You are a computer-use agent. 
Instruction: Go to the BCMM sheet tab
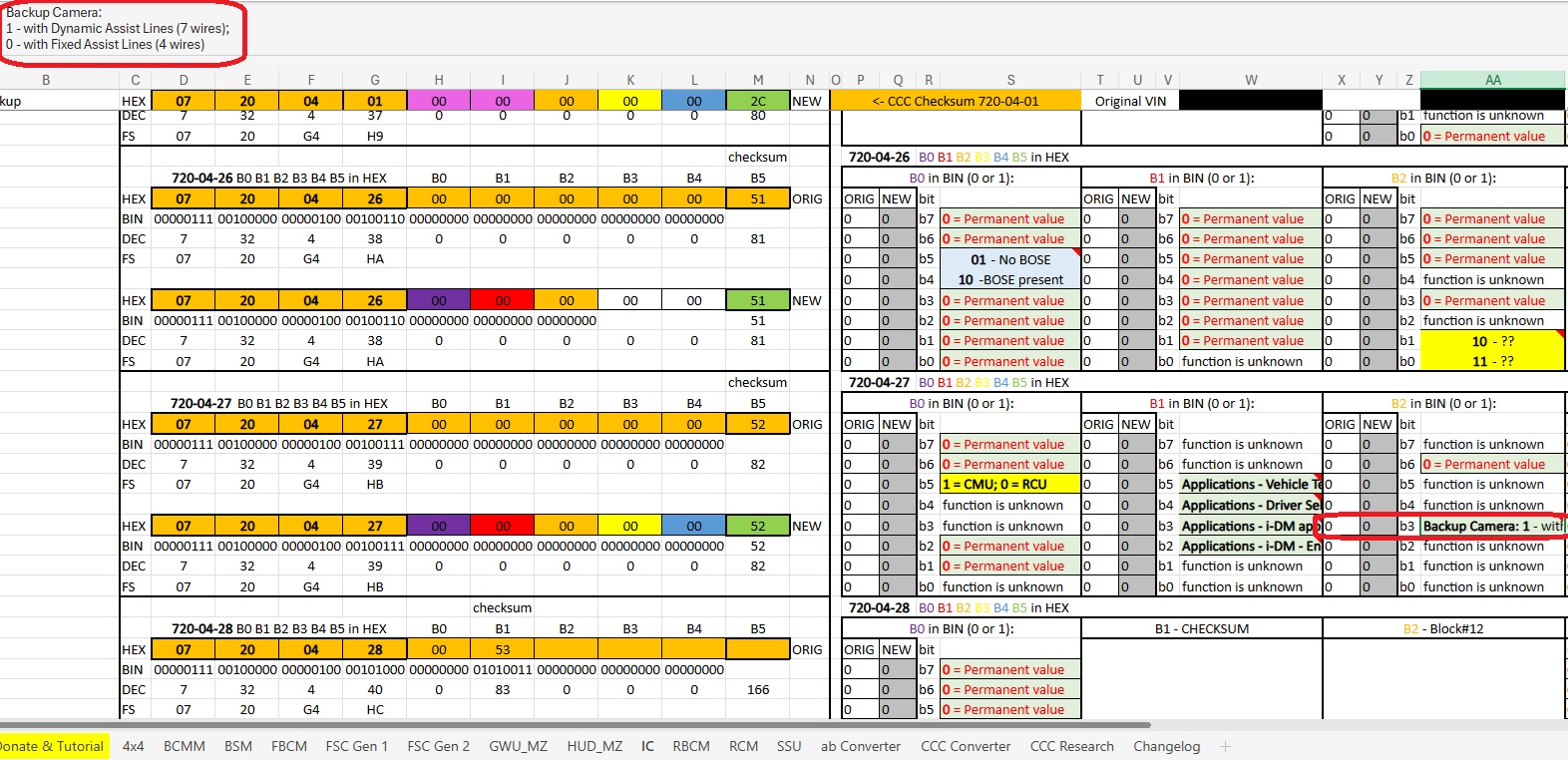(x=185, y=746)
